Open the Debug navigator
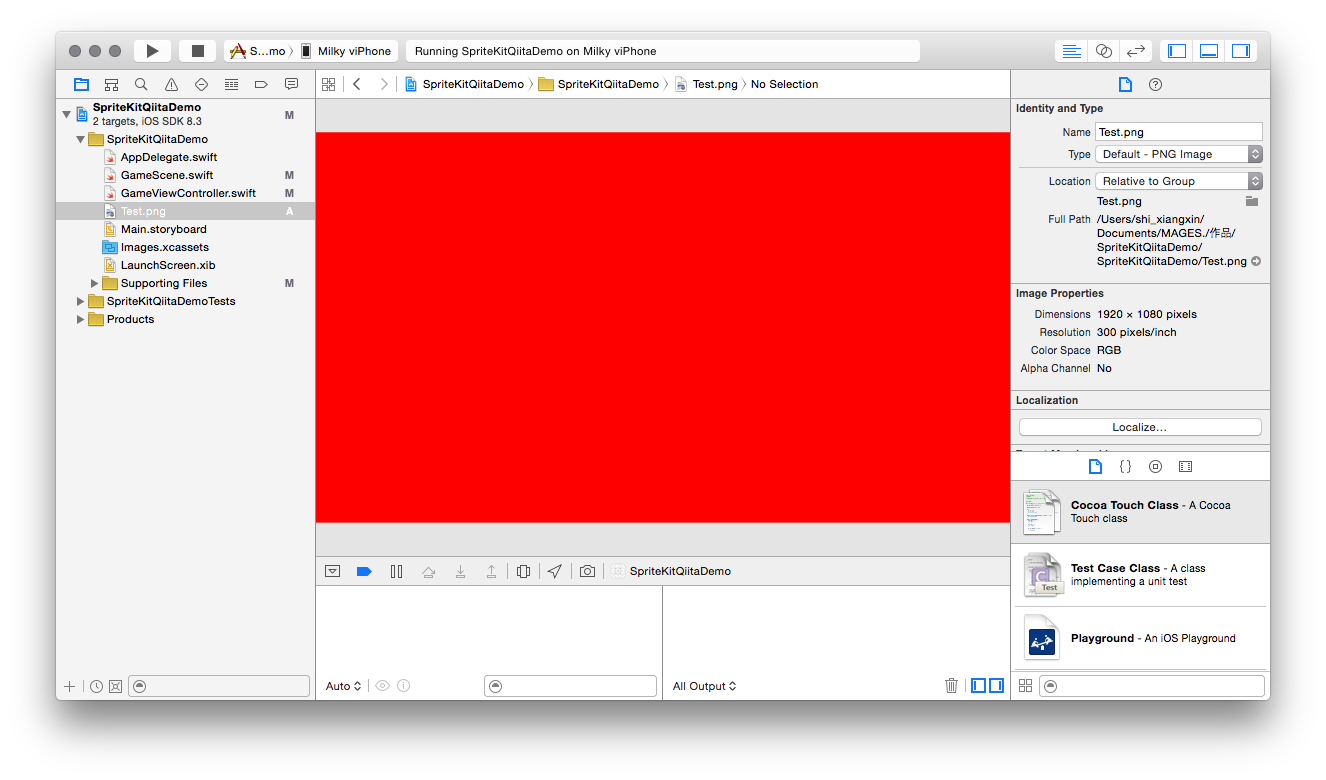 [231, 84]
